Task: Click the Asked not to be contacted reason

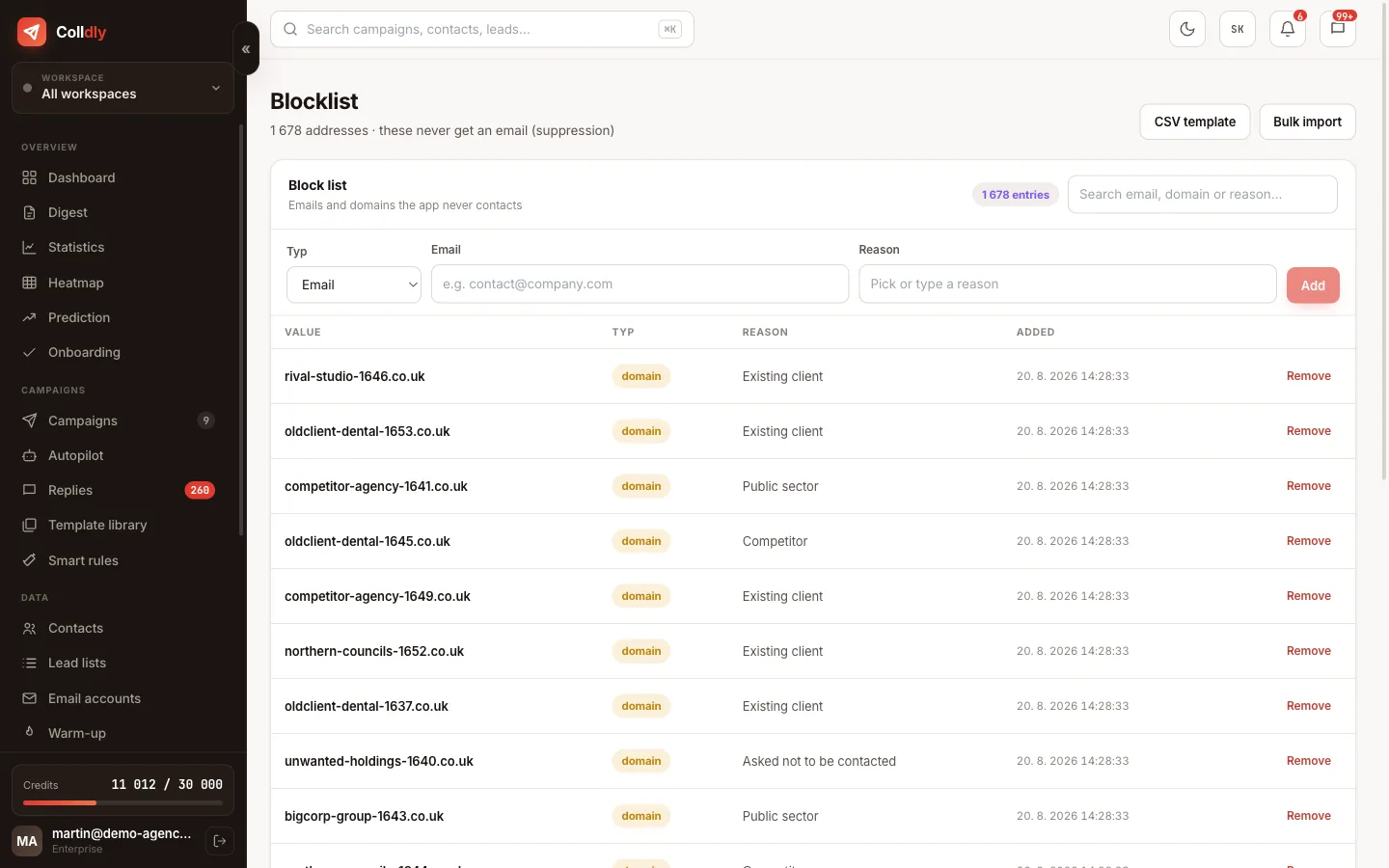Action: pyautogui.click(x=819, y=761)
